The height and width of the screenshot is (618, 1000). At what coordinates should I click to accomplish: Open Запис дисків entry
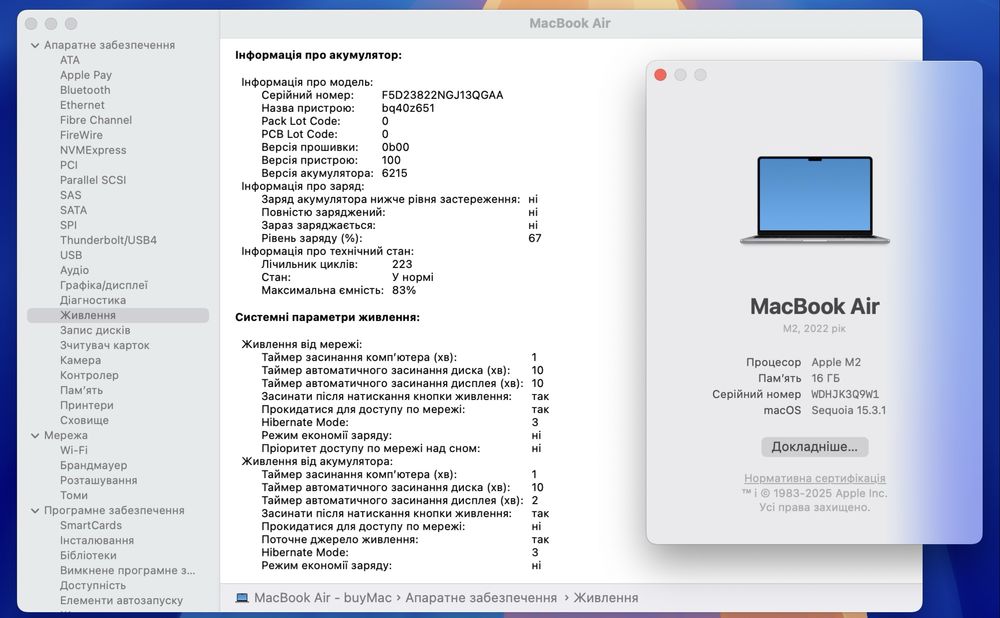click(95, 330)
